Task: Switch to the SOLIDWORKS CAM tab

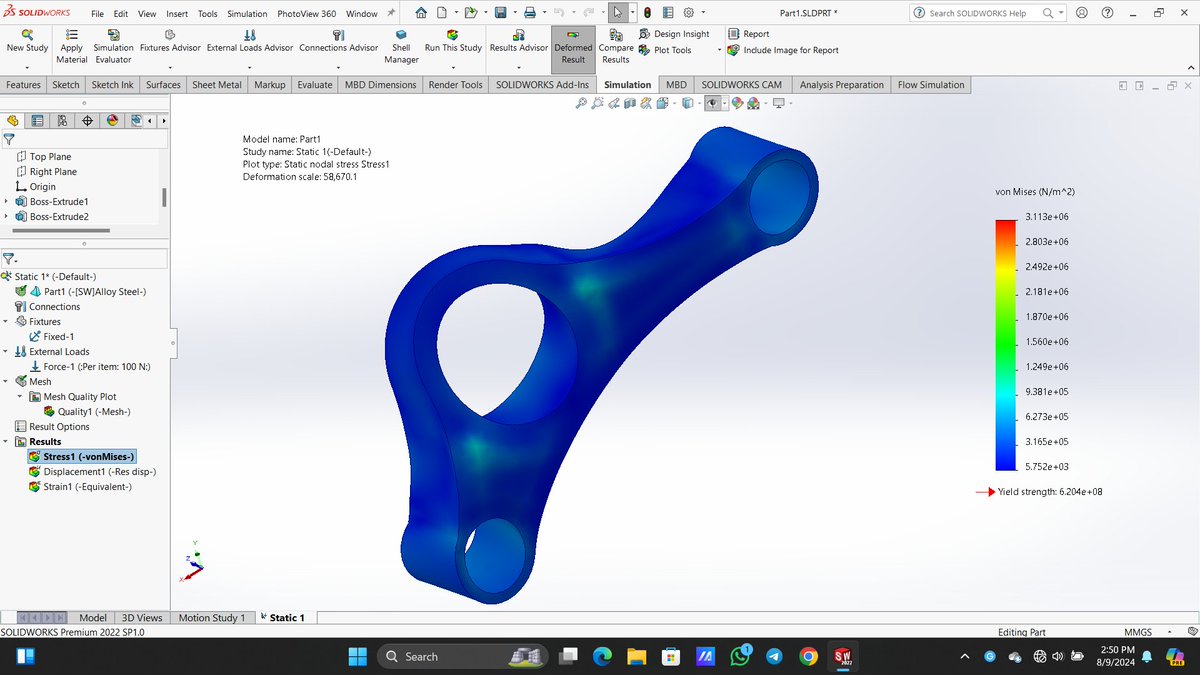Action: coord(741,85)
